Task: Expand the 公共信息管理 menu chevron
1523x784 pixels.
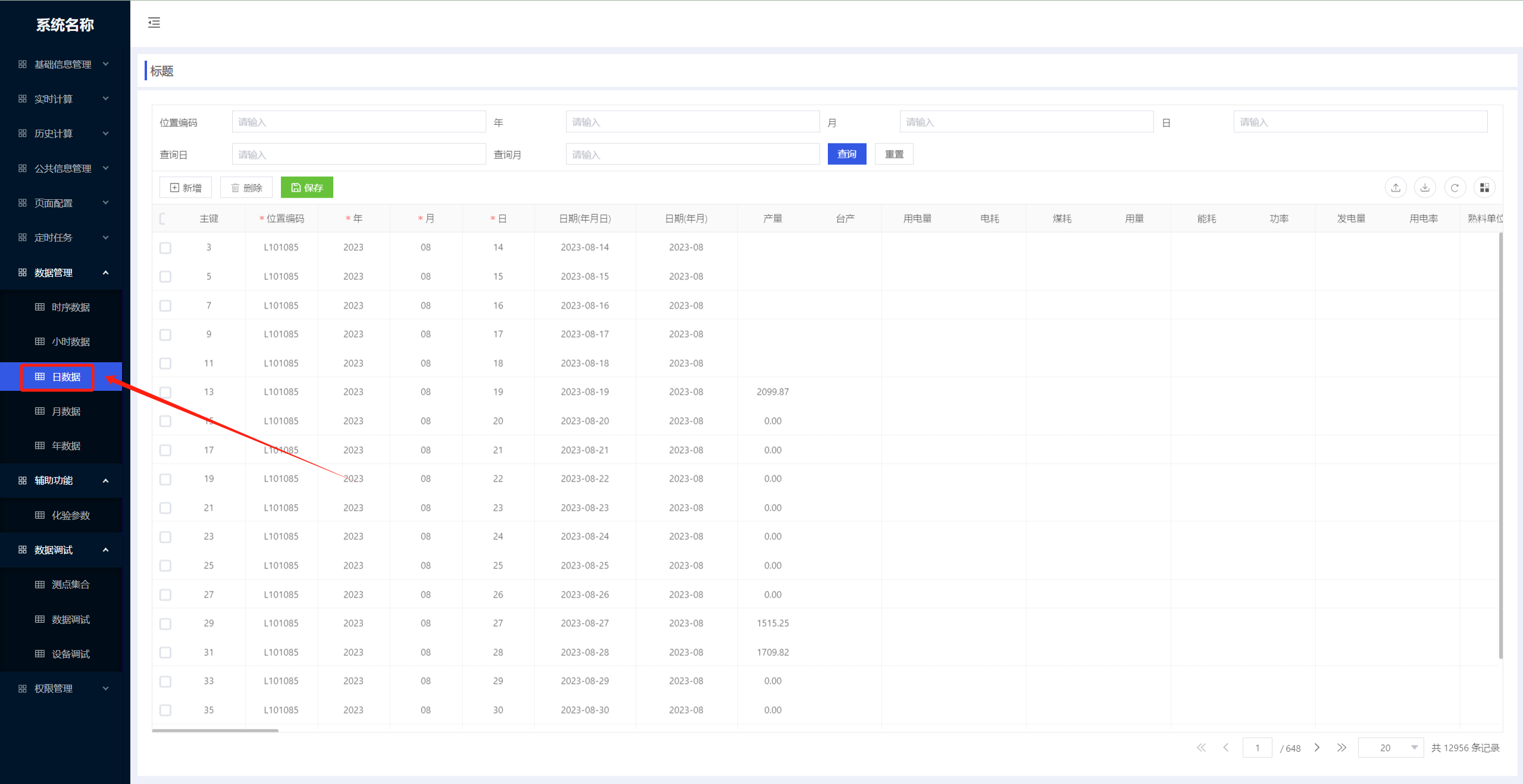Action: point(106,168)
